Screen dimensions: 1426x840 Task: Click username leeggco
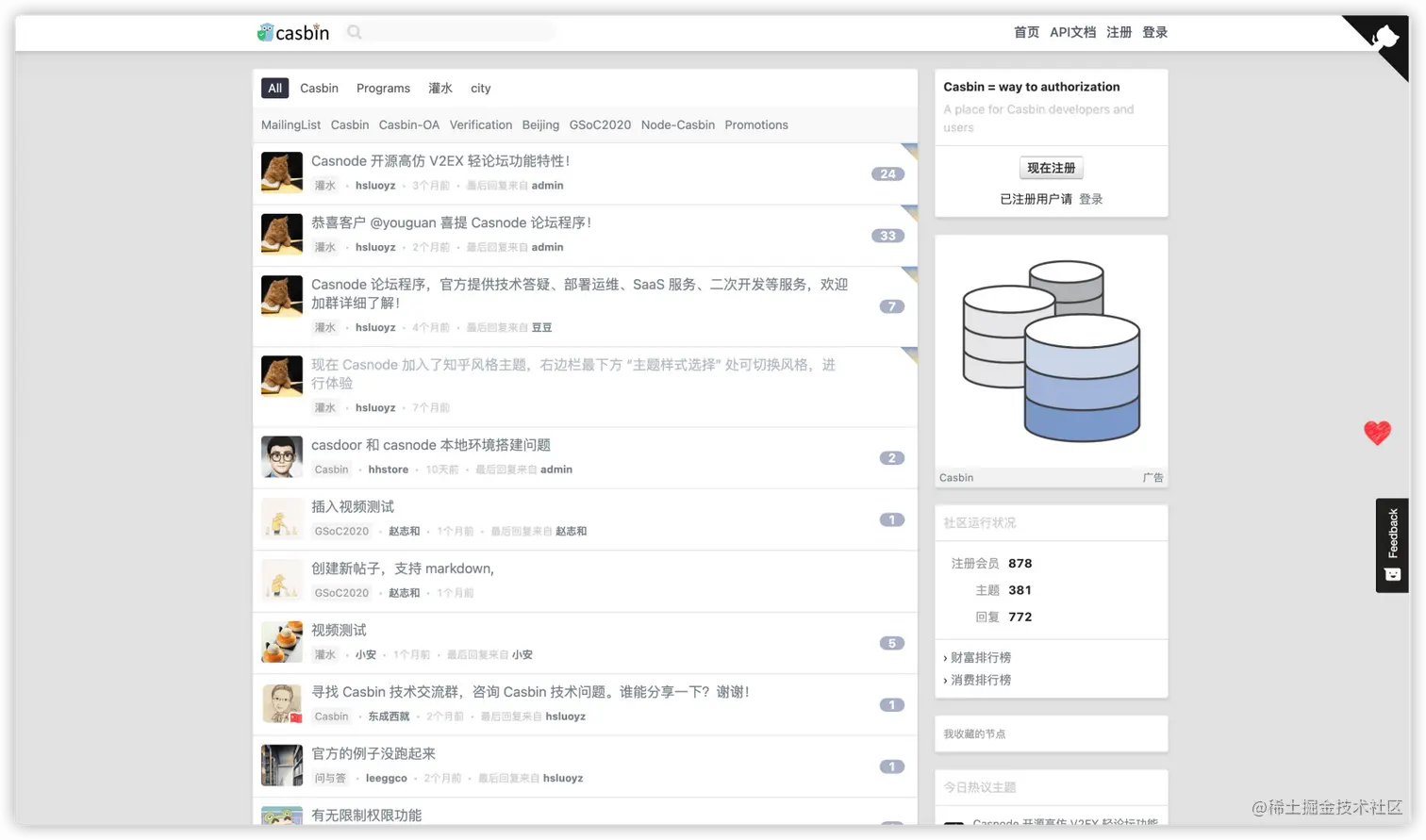click(x=387, y=778)
